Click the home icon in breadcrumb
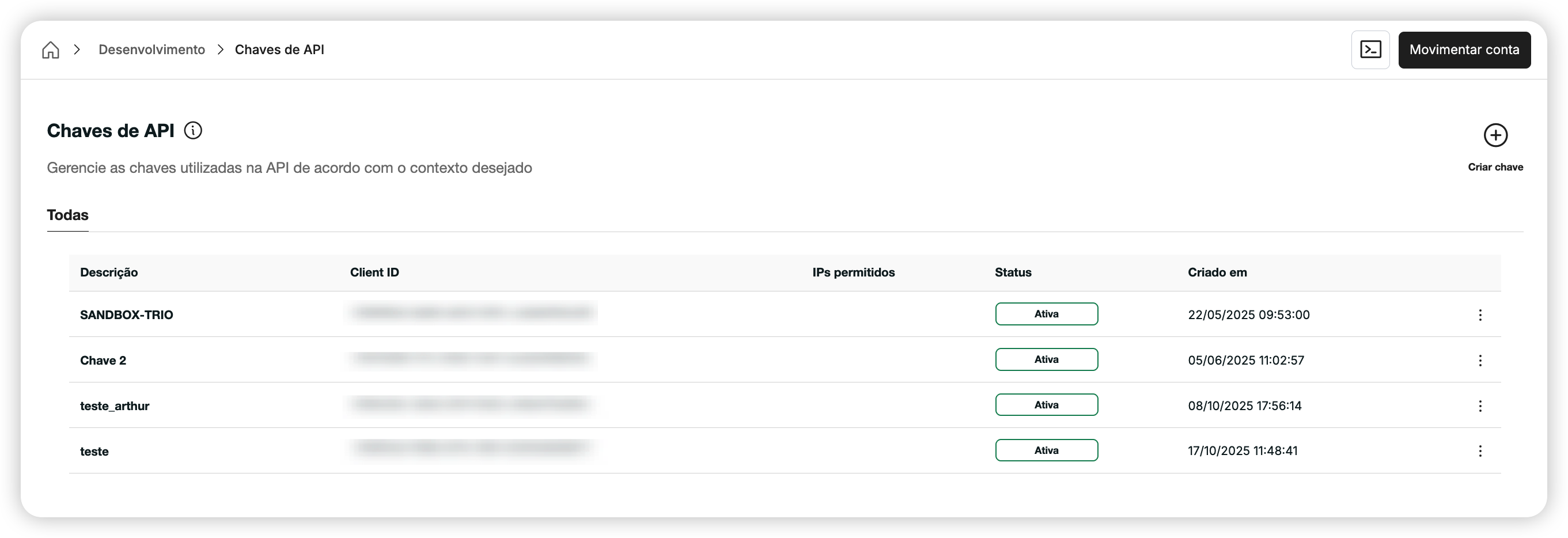This screenshot has width=1568, height=538. [x=51, y=50]
